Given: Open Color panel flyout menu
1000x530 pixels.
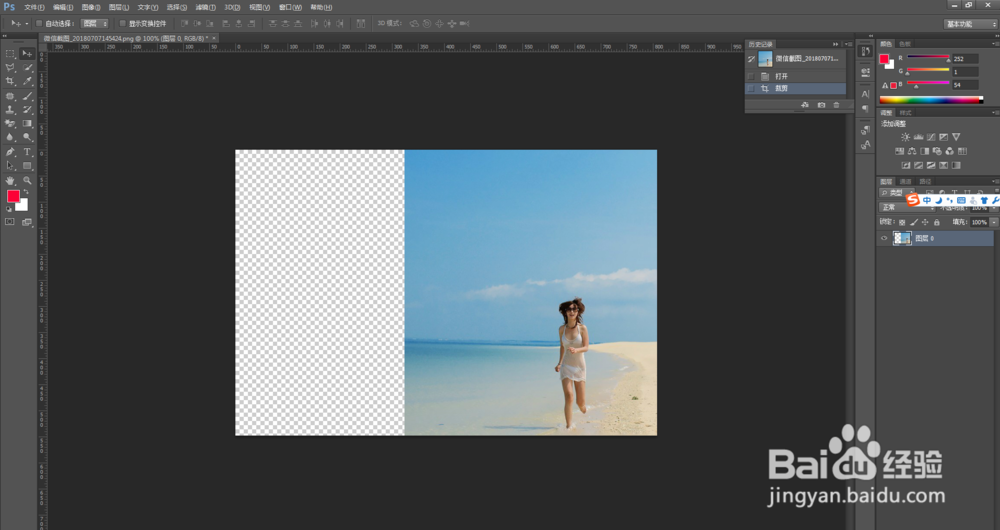Looking at the screenshot, I should coord(996,44).
